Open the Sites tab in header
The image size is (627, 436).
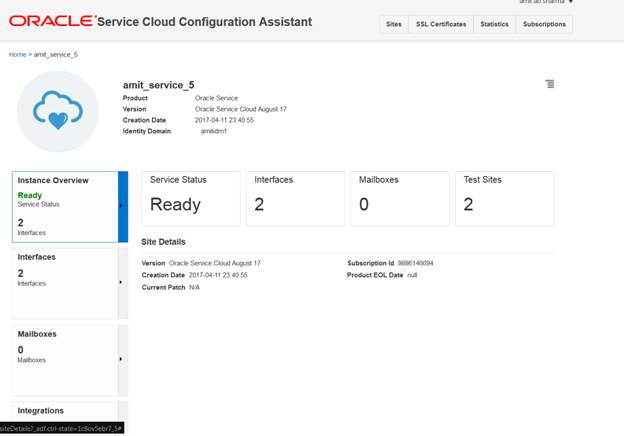pos(394,24)
